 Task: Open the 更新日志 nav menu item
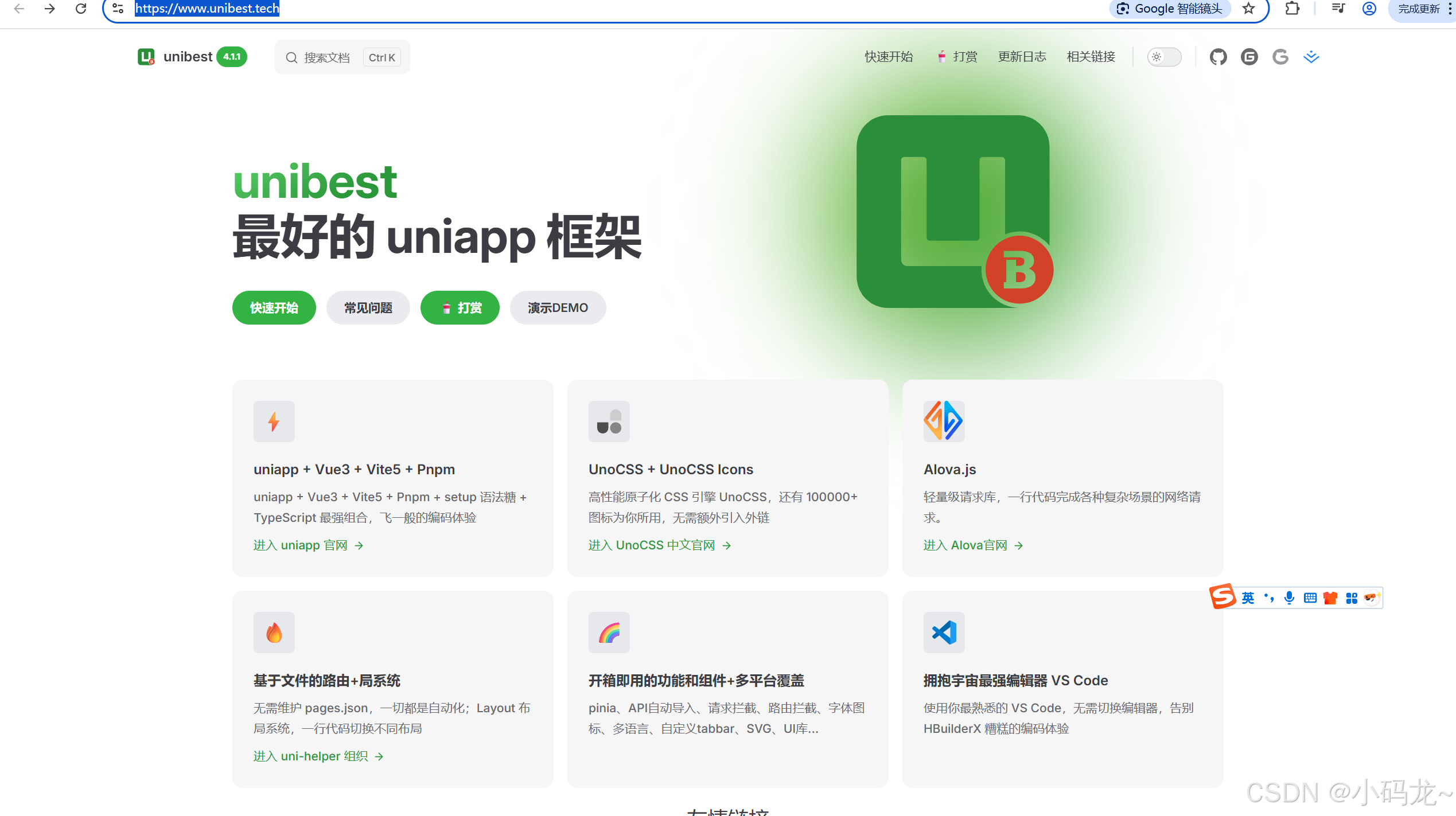click(1022, 57)
